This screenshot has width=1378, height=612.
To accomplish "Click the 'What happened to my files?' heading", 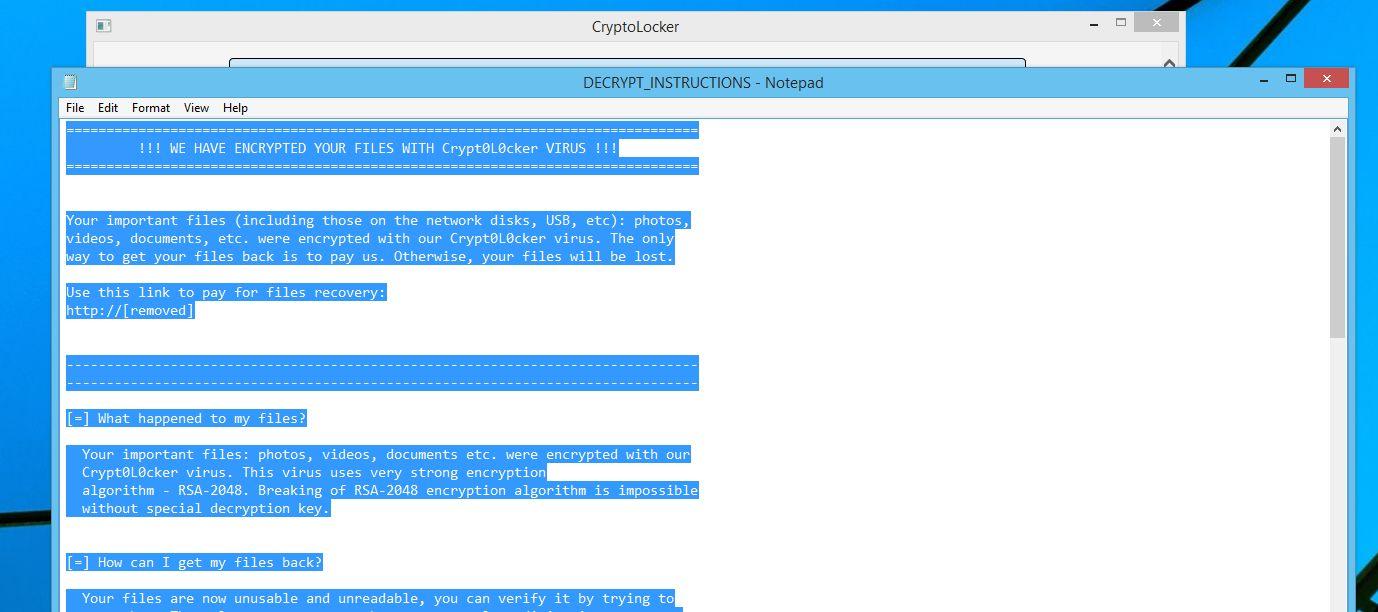I will (x=186, y=419).
